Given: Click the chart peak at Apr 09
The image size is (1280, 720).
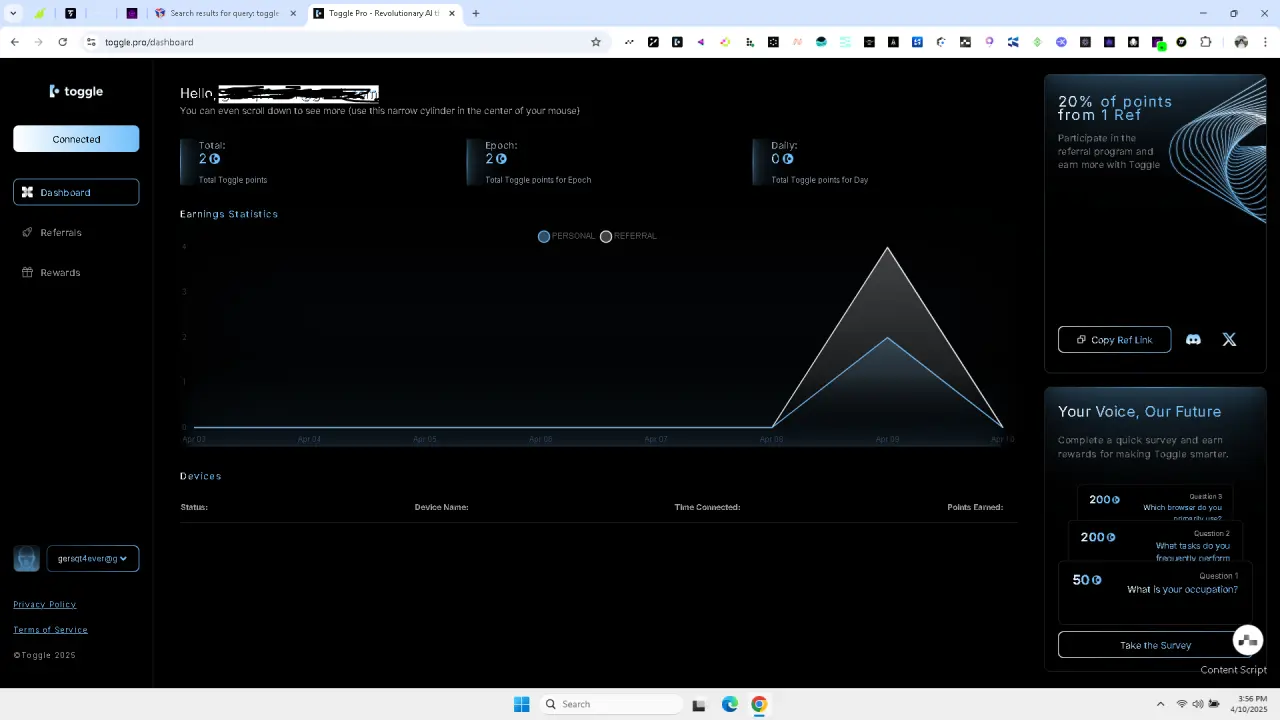Looking at the screenshot, I should [887, 247].
